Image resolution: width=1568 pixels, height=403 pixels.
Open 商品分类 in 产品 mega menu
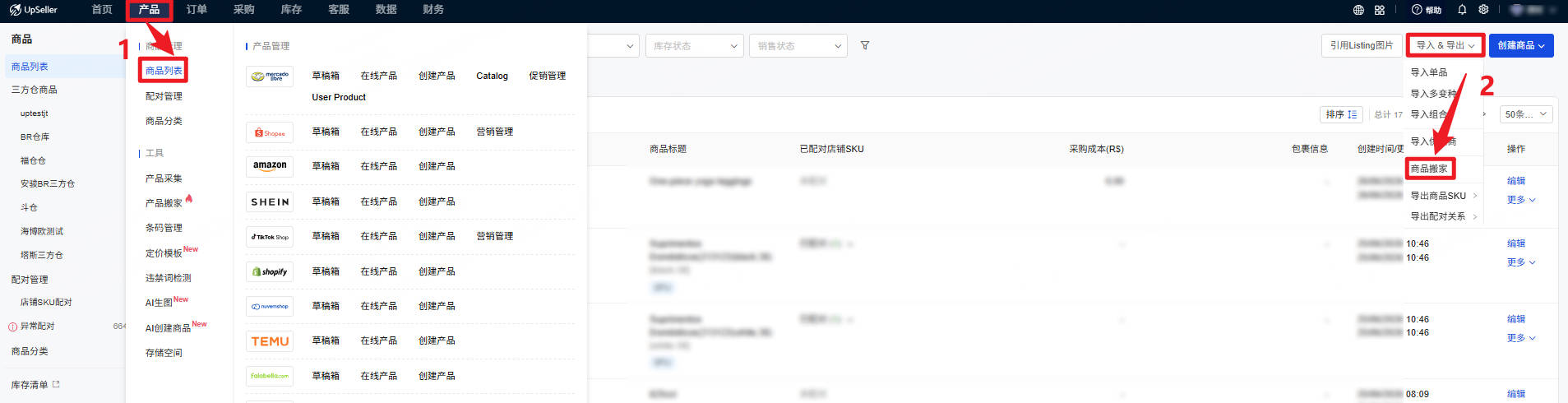pos(164,121)
